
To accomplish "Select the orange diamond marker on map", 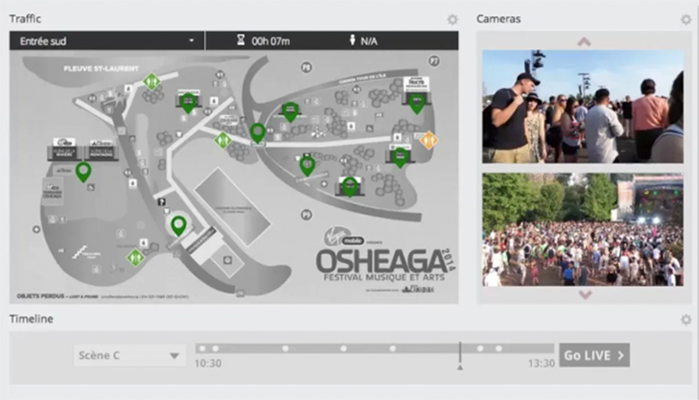I will (428, 140).
